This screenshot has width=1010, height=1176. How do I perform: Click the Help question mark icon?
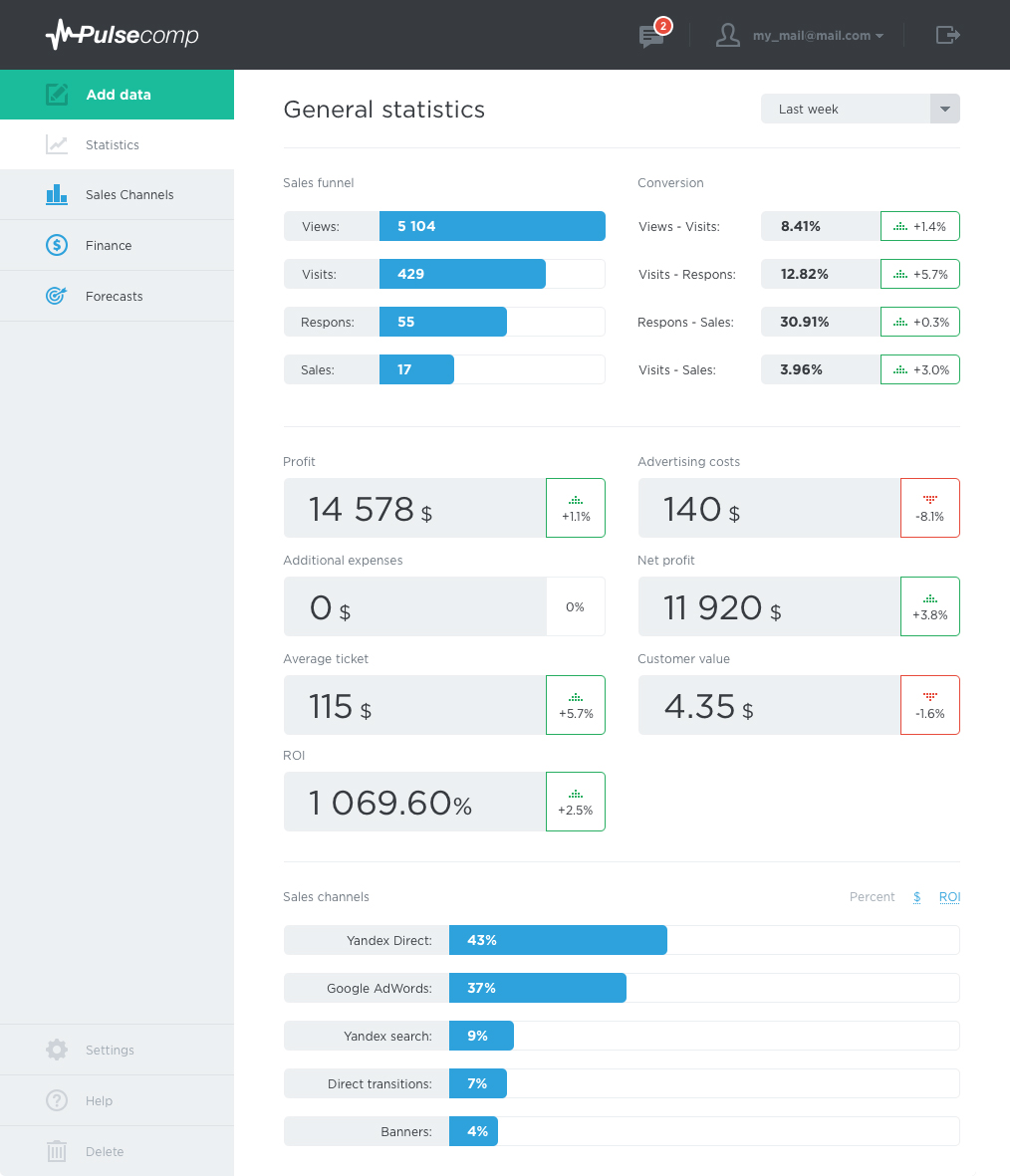pos(57,1100)
